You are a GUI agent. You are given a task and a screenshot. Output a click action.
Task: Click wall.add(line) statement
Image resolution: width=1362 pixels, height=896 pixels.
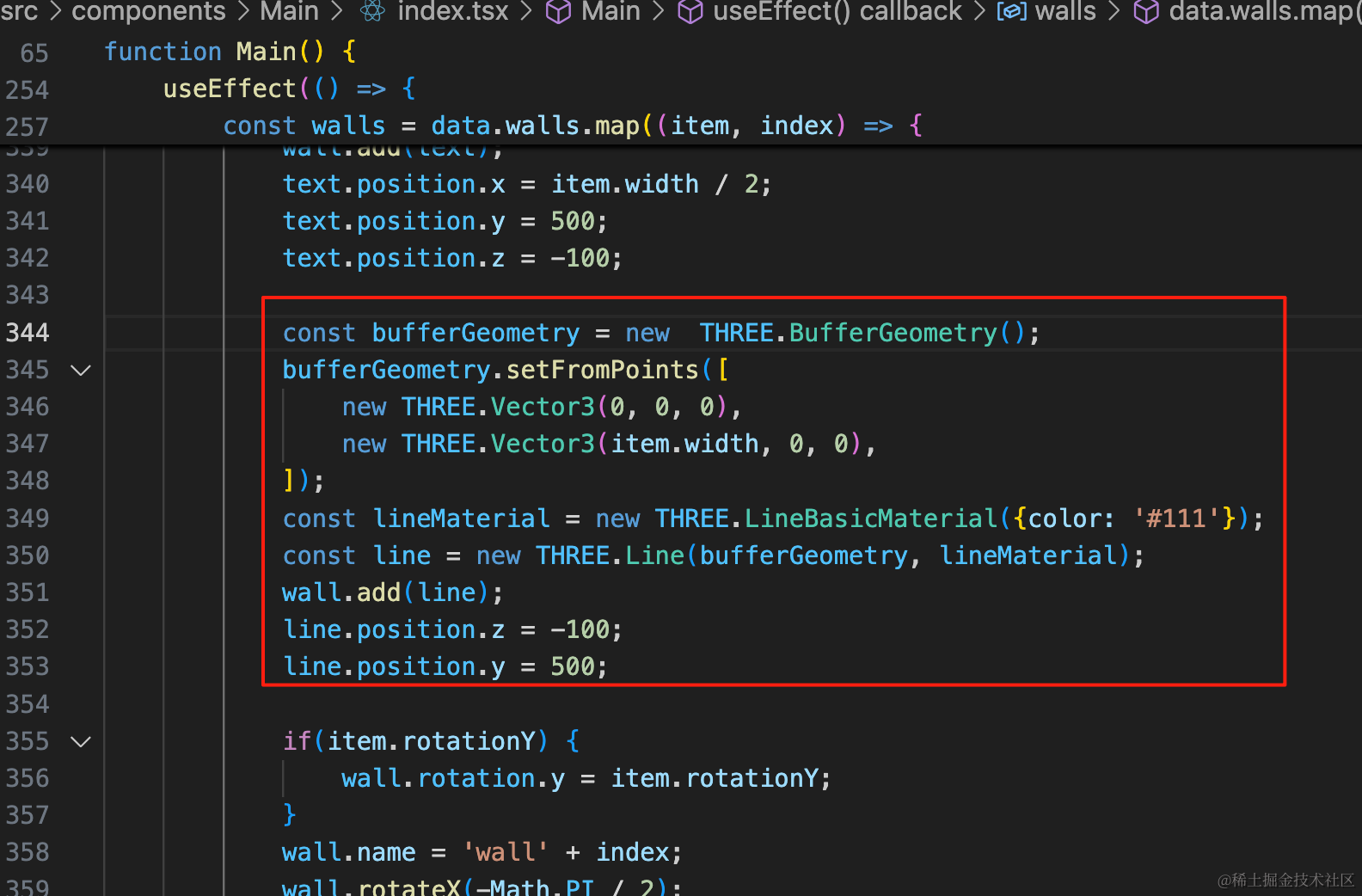click(393, 592)
